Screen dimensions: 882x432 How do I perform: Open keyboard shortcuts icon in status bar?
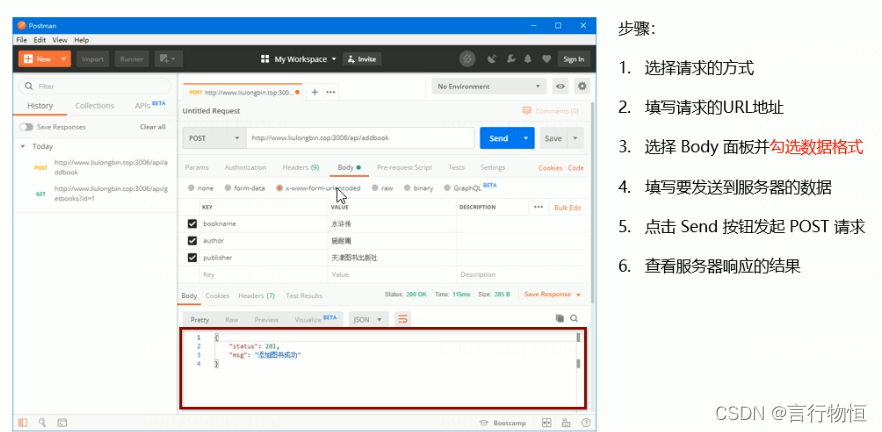click(566, 422)
